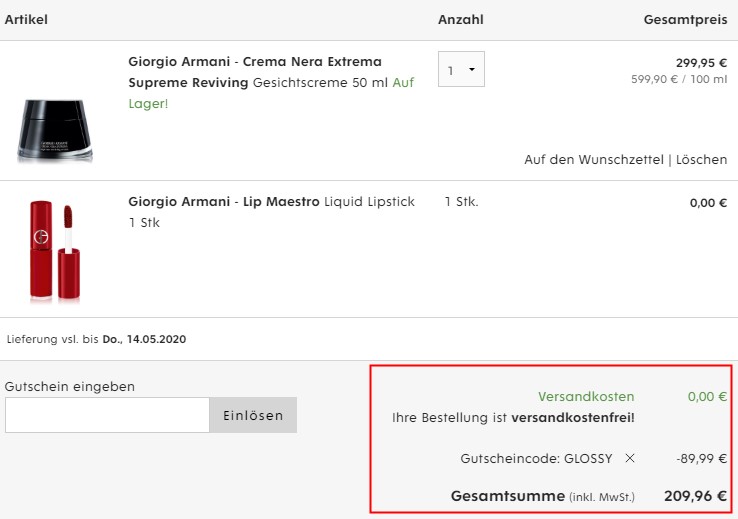Screen dimensions: 738x519
Task: Click the Versandkosten label
Action: (586, 397)
